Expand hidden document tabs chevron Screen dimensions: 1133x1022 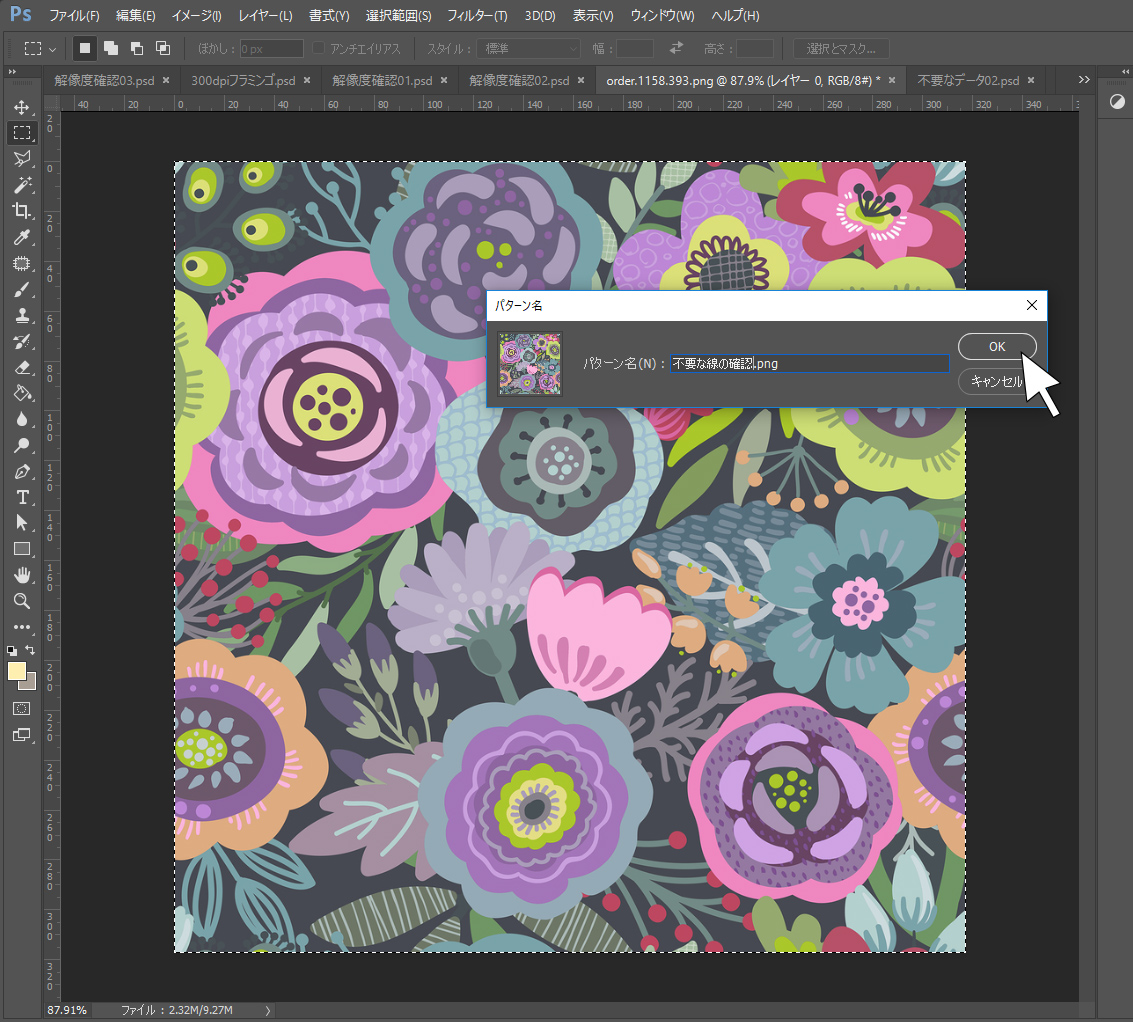coord(1084,80)
